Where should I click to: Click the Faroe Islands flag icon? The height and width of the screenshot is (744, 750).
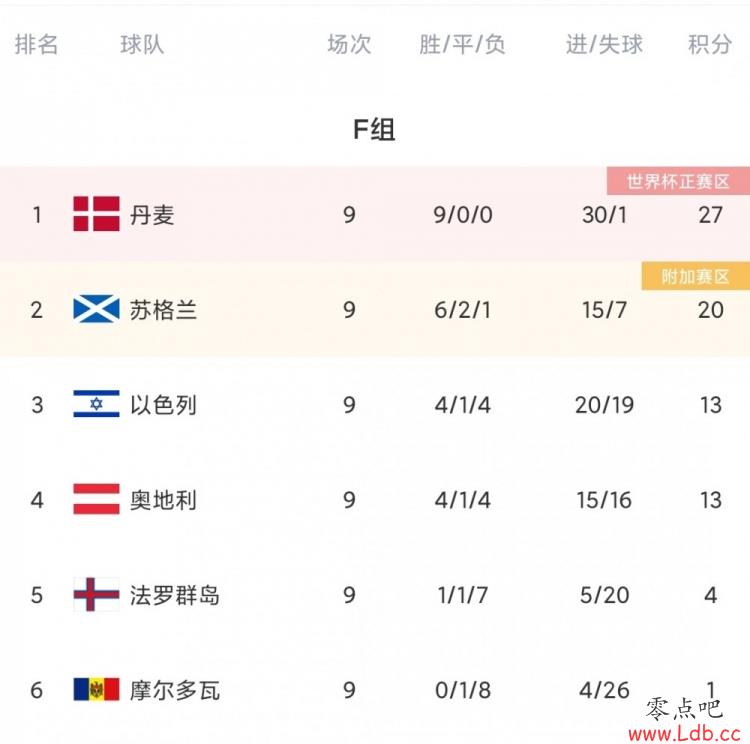point(96,594)
